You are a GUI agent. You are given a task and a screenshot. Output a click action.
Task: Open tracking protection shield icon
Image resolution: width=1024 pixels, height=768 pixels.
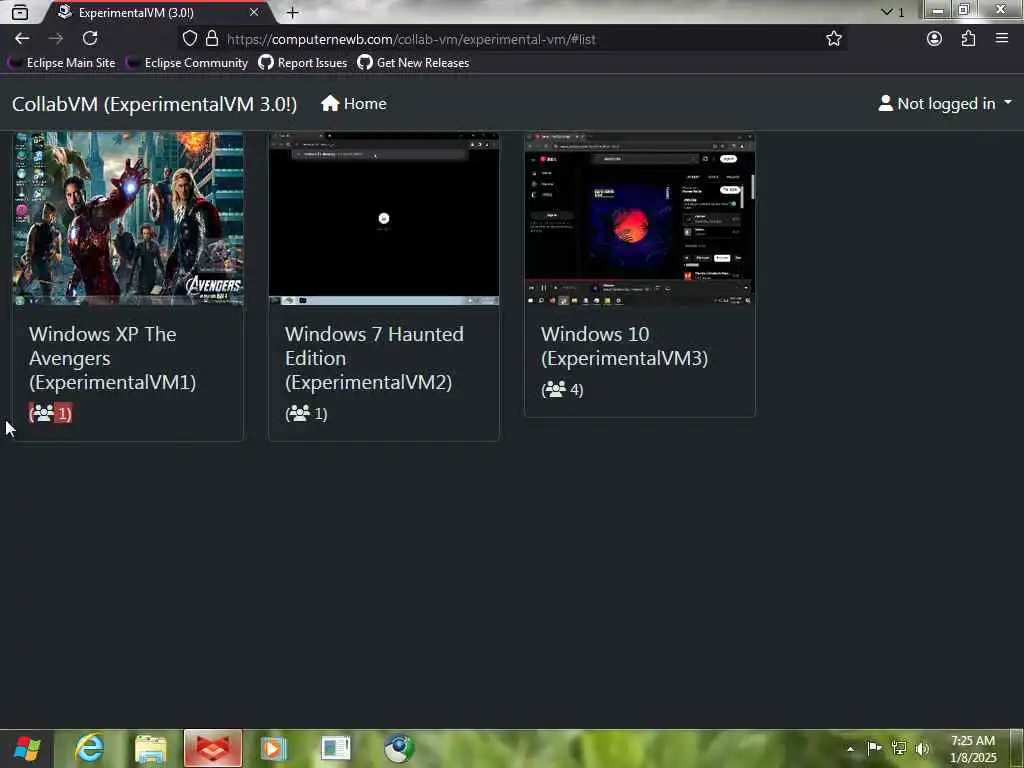(189, 39)
